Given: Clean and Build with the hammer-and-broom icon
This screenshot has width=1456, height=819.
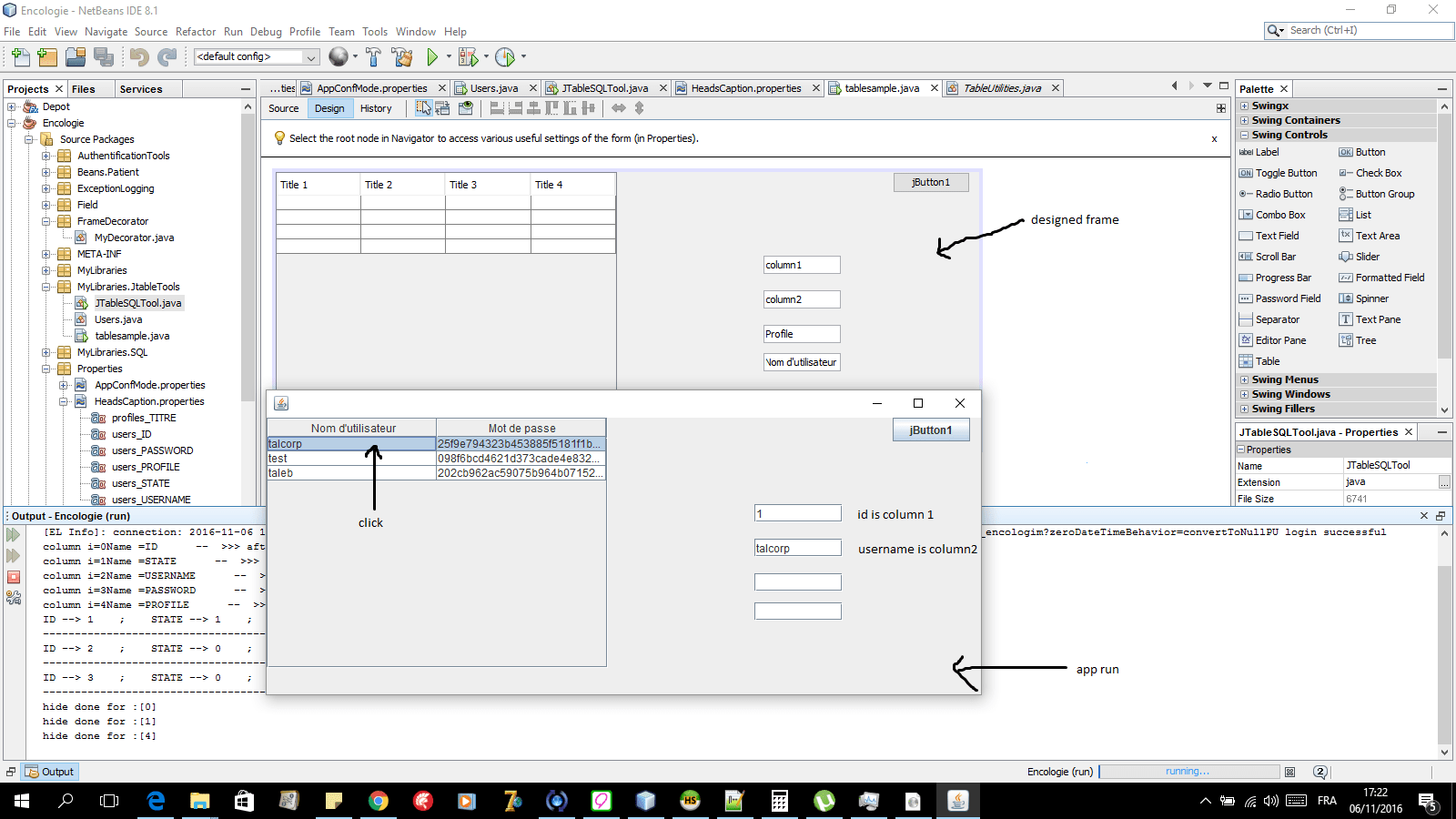Looking at the screenshot, I should point(403,56).
